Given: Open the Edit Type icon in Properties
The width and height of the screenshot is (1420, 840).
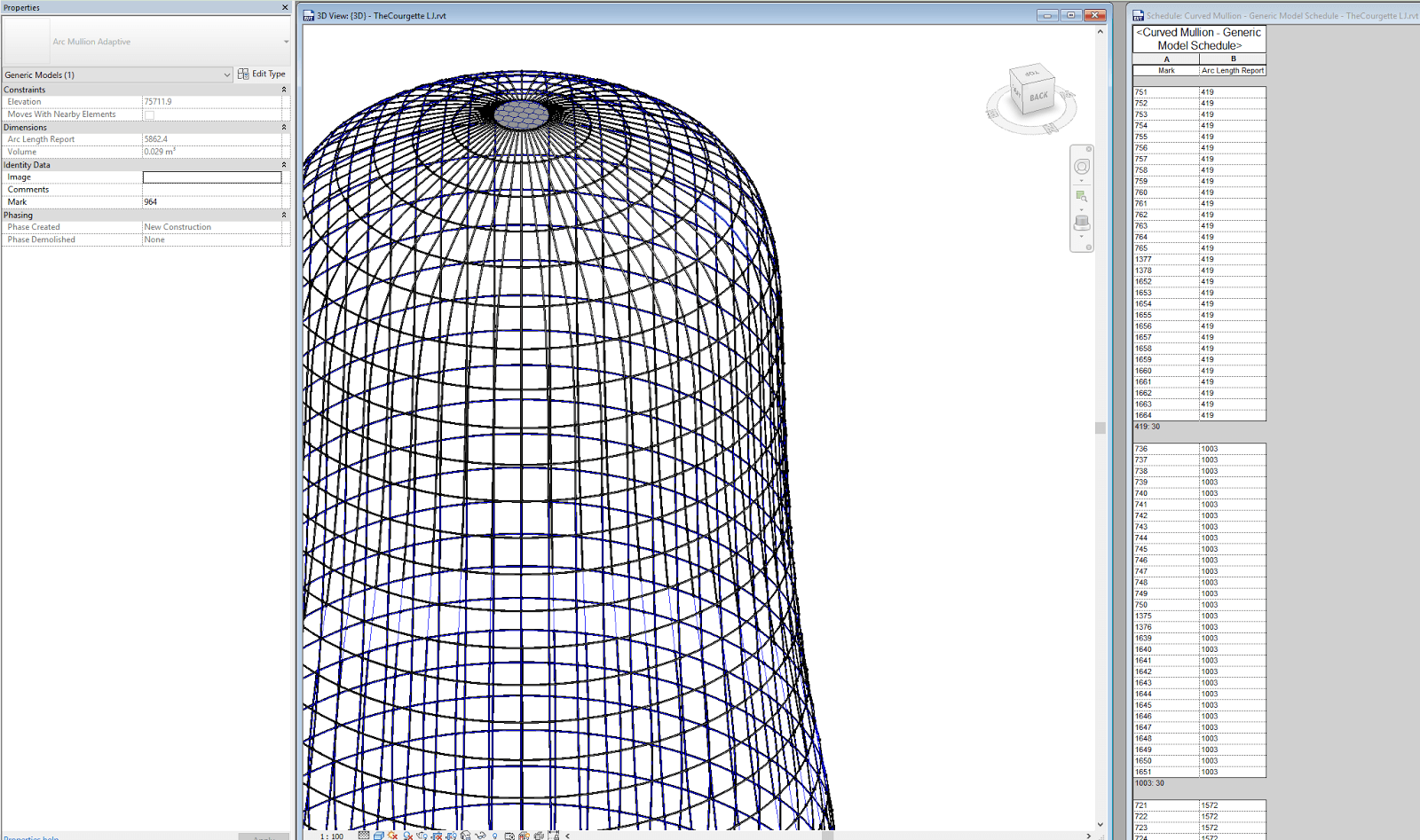Looking at the screenshot, I should point(243,74).
